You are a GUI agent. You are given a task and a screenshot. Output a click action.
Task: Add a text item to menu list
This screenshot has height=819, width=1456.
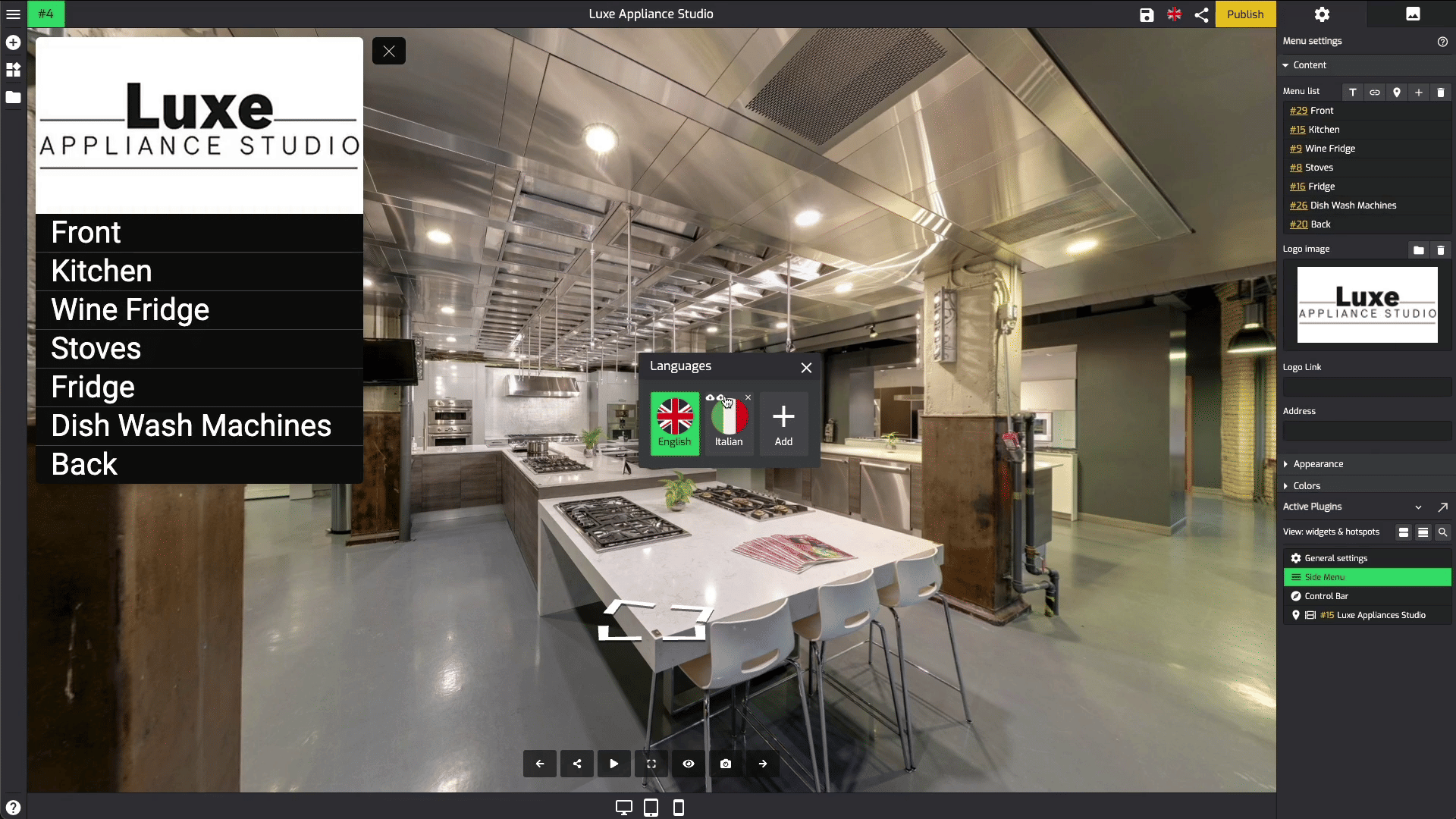click(1352, 92)
